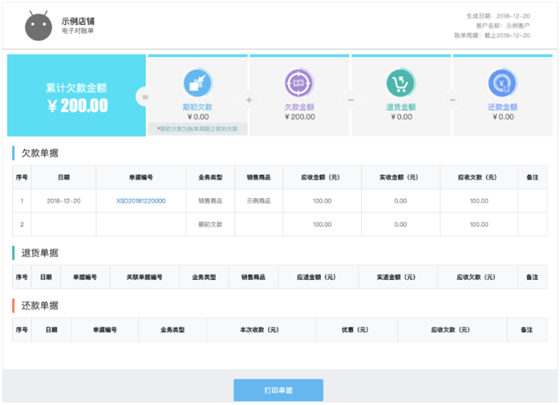Image resolution: width=560 pixels, height=405 pixels.
Task: Click the 累计欠款金额 ¥200.00 panel
Action: coord(76,95)
